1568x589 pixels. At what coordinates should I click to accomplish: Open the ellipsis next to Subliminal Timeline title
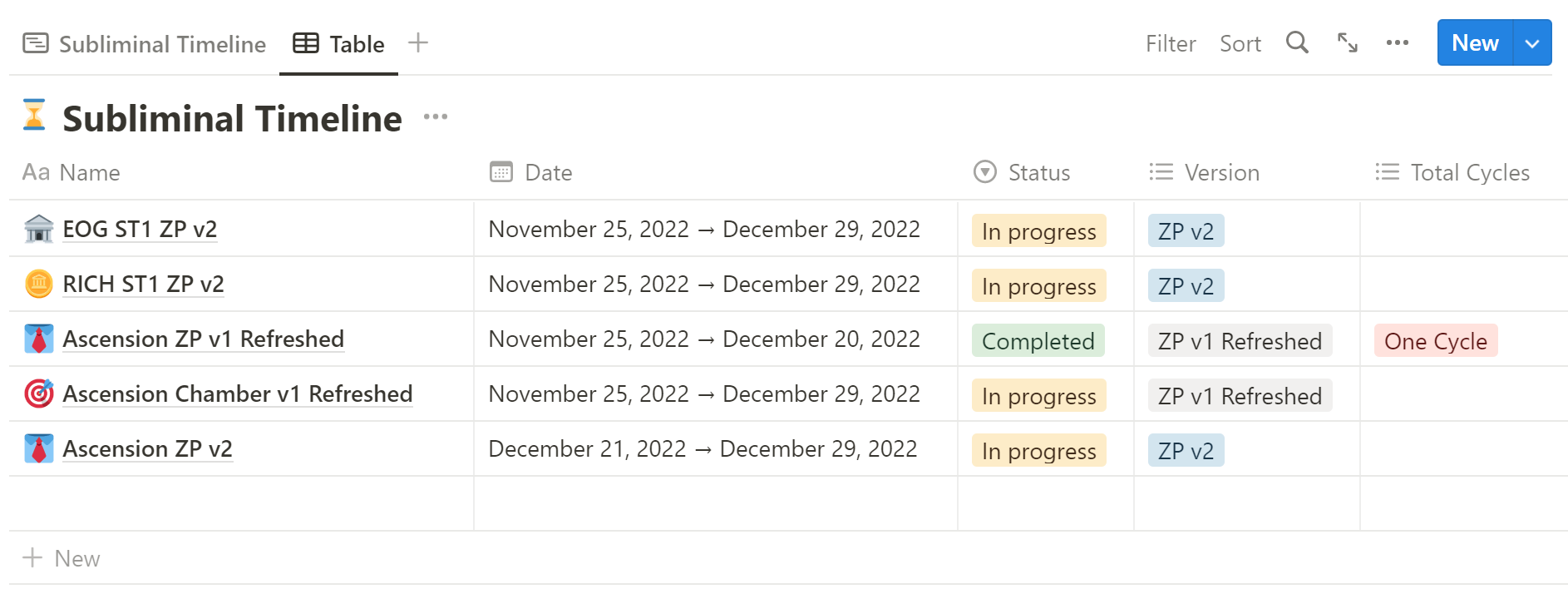coord(435,116)
